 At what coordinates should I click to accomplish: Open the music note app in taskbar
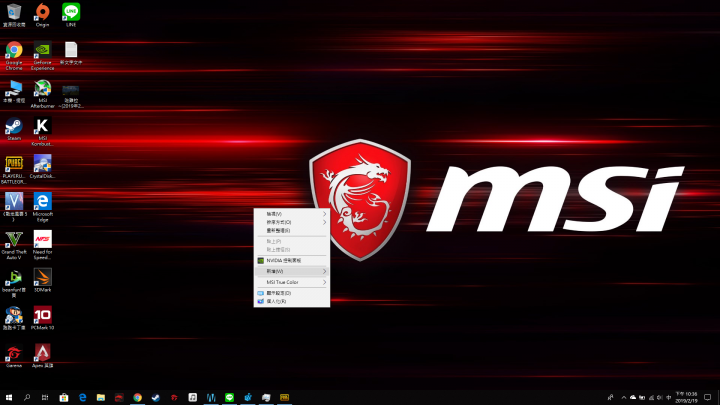pos(192,397)
